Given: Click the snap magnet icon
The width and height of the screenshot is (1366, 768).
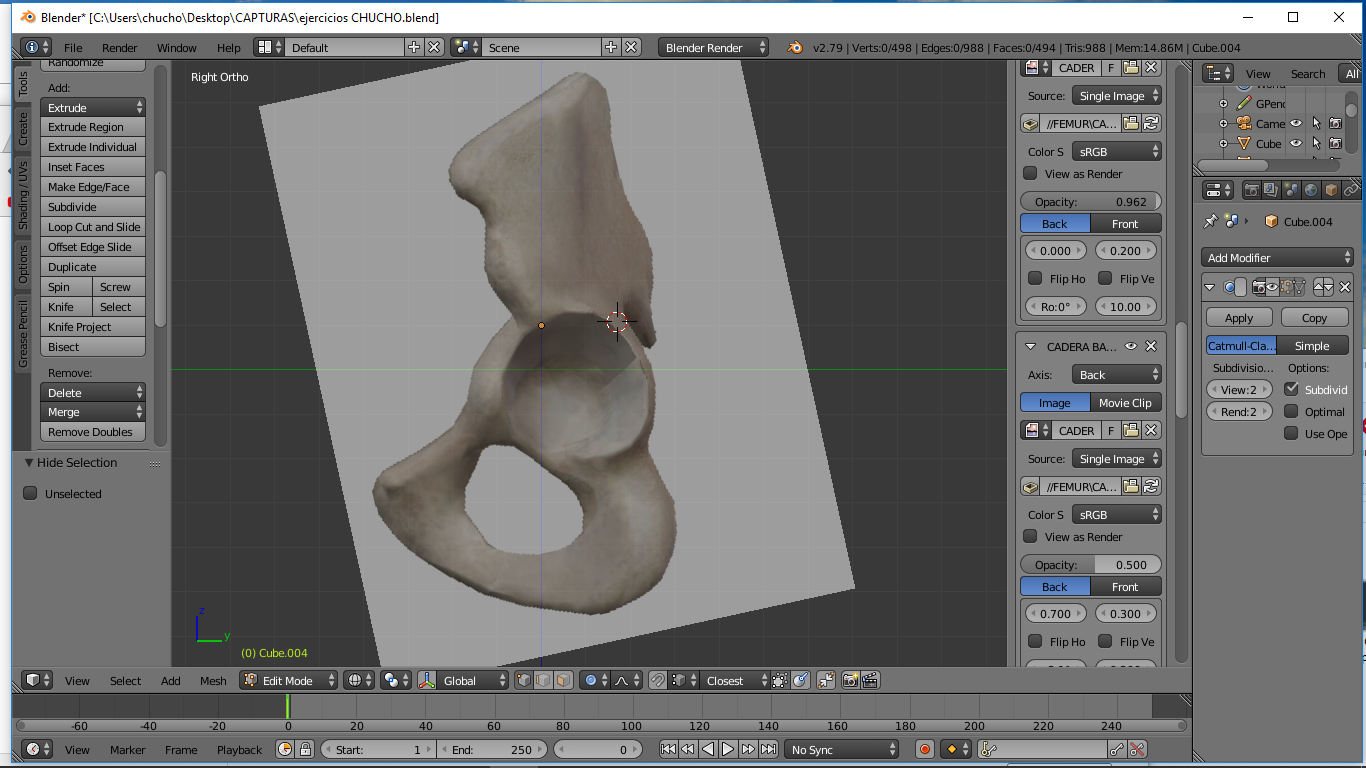Looking at the screenshot, I should click(x=657, y=681).
